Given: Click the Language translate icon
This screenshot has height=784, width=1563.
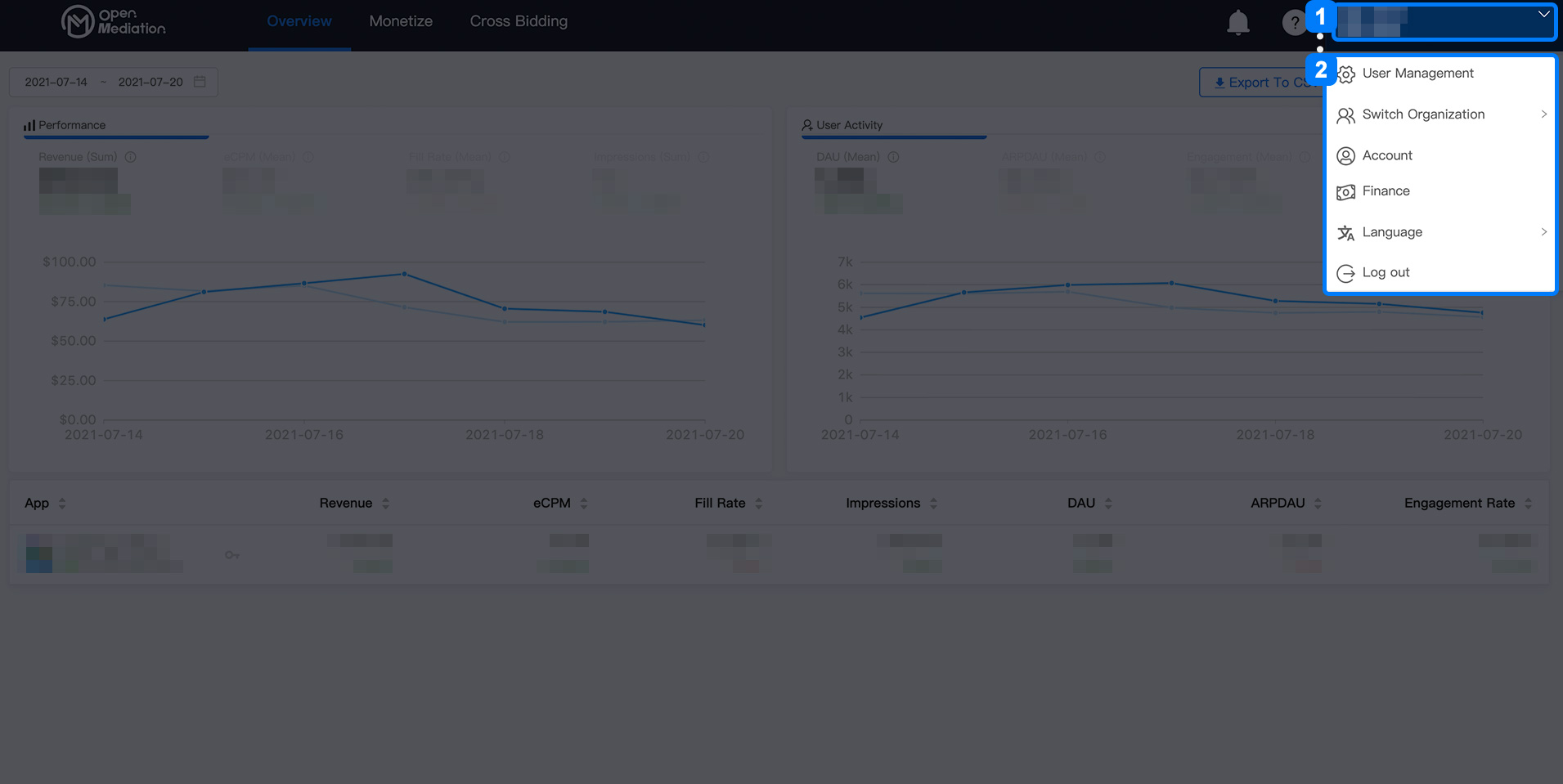Looking at the screenshot, I should [x=1346, y=232].
